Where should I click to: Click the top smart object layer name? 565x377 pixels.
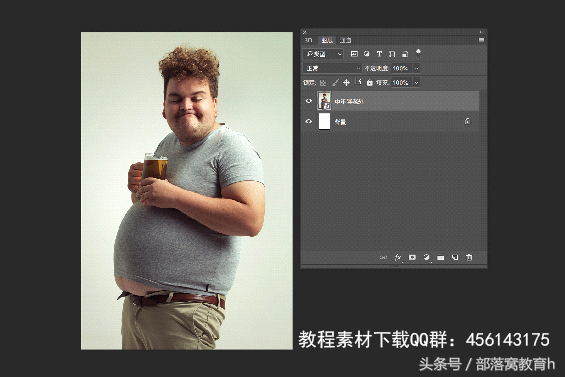349,101
